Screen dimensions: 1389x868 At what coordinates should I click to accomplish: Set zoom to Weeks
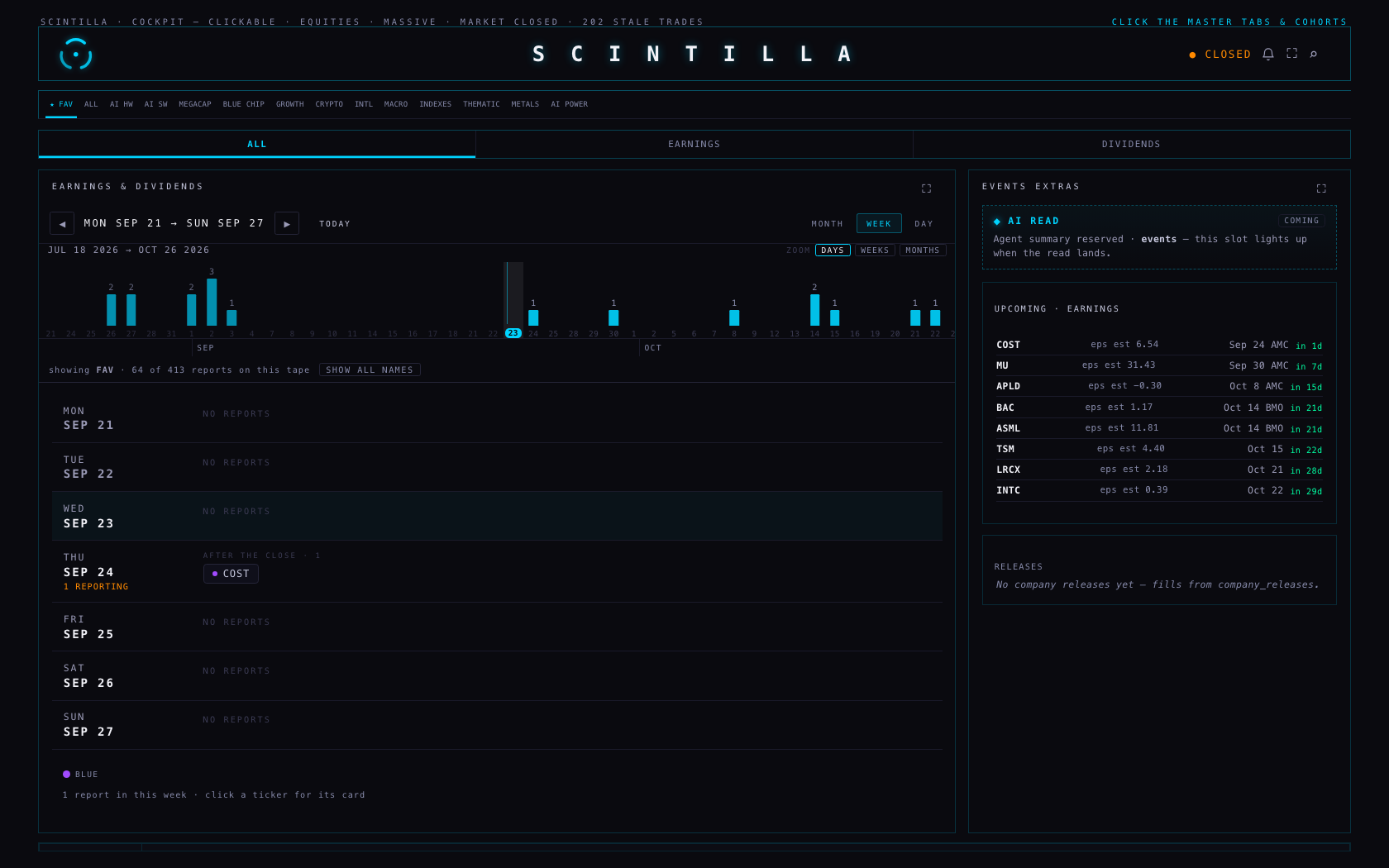pyautogui.click(x=875, y=250)
